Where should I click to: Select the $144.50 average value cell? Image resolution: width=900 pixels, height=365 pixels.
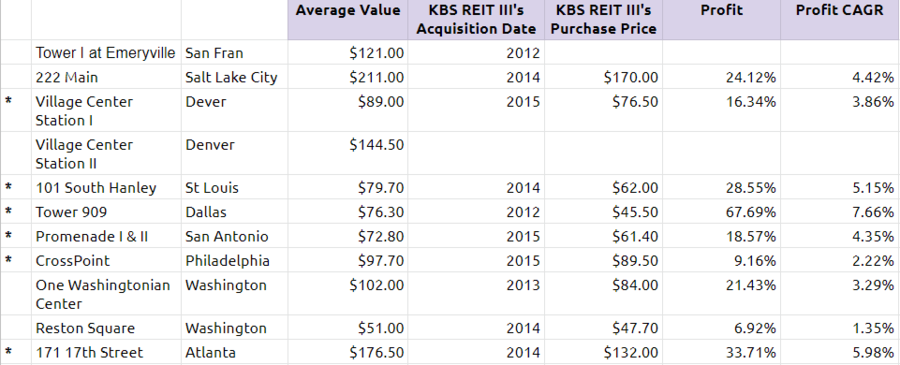coord(348,153)
